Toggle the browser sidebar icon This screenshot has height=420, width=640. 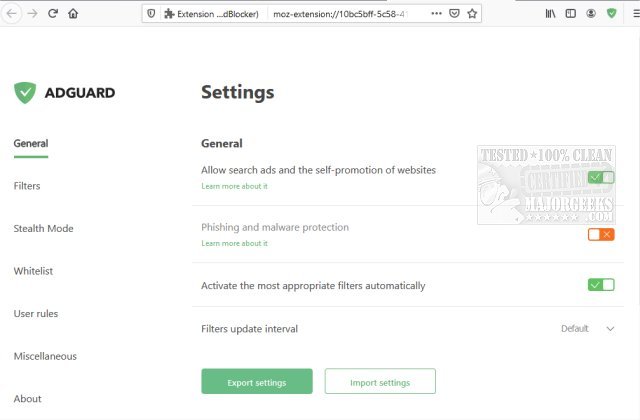pos(571,14)
